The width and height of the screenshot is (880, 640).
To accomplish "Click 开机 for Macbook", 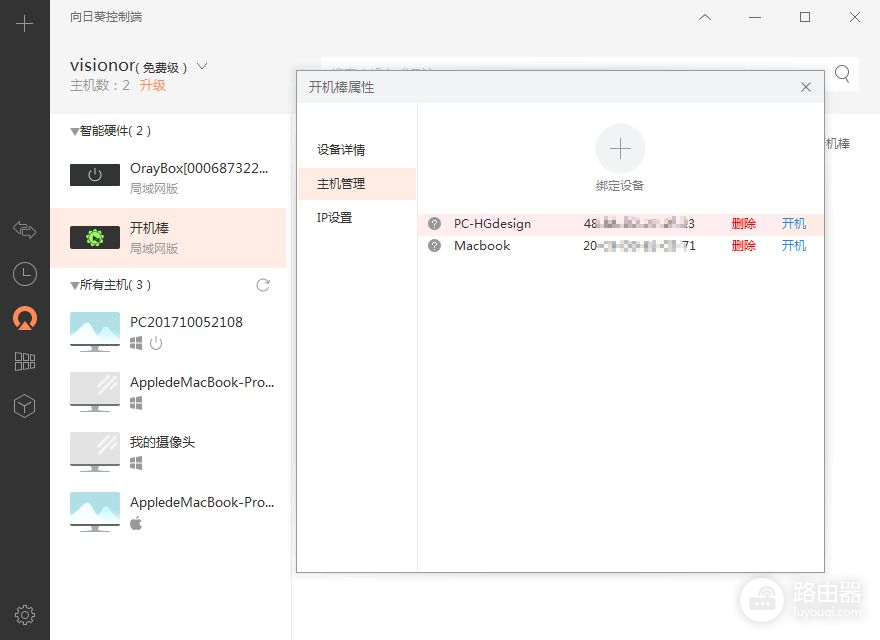I will pos(793,246).
